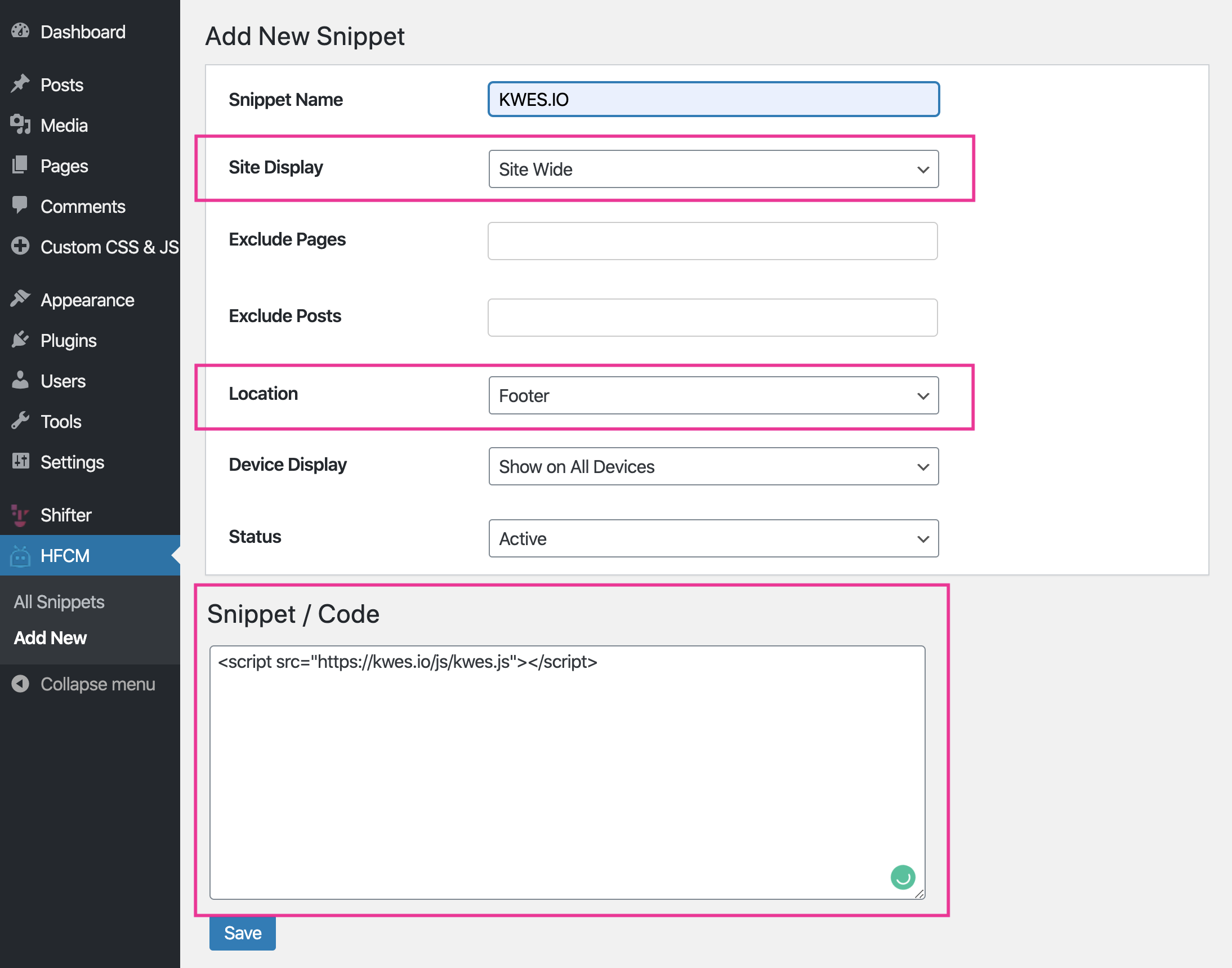Open the Shifter menu item
Viewport: 1232px width, 968px height.
(90, 515)
